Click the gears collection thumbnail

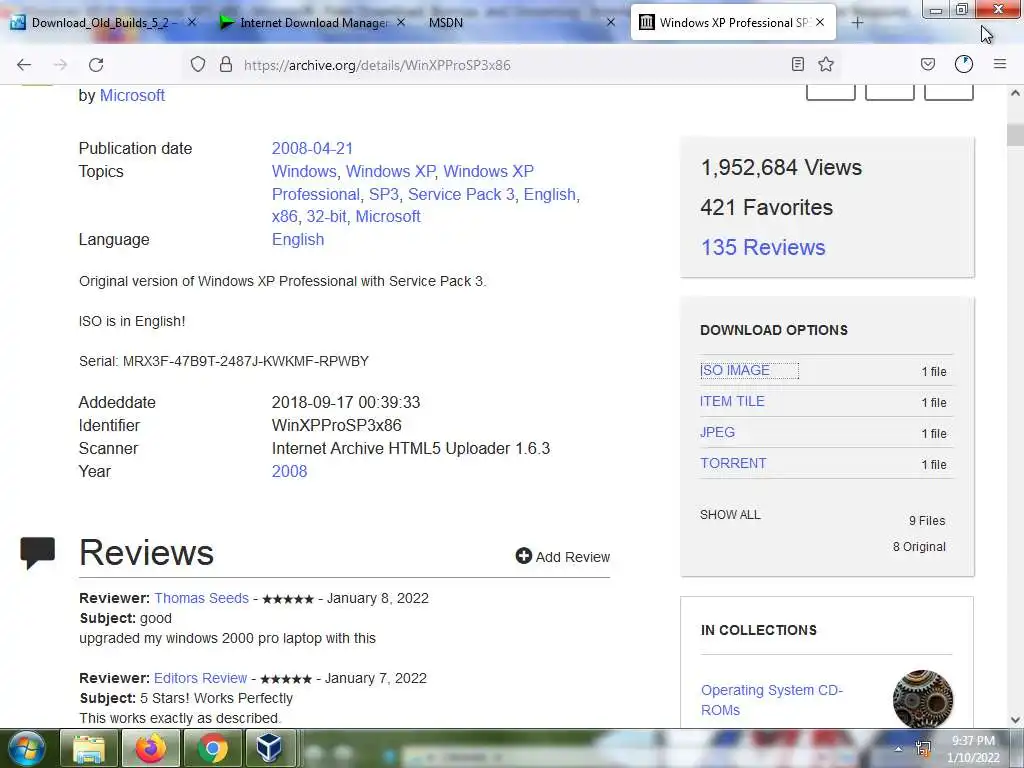(923, 699)
